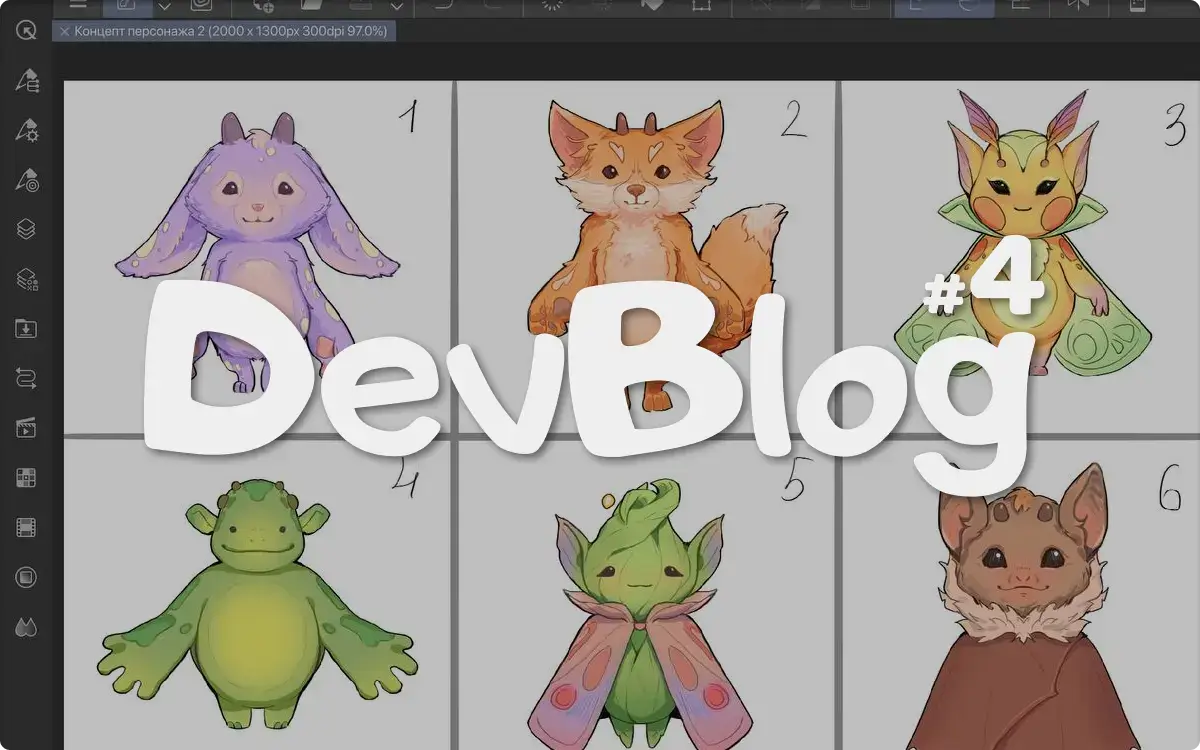The width and height of the screenshot is (1200, 750).
Task: Open the Brush Size panel icon
Action: 27,180
